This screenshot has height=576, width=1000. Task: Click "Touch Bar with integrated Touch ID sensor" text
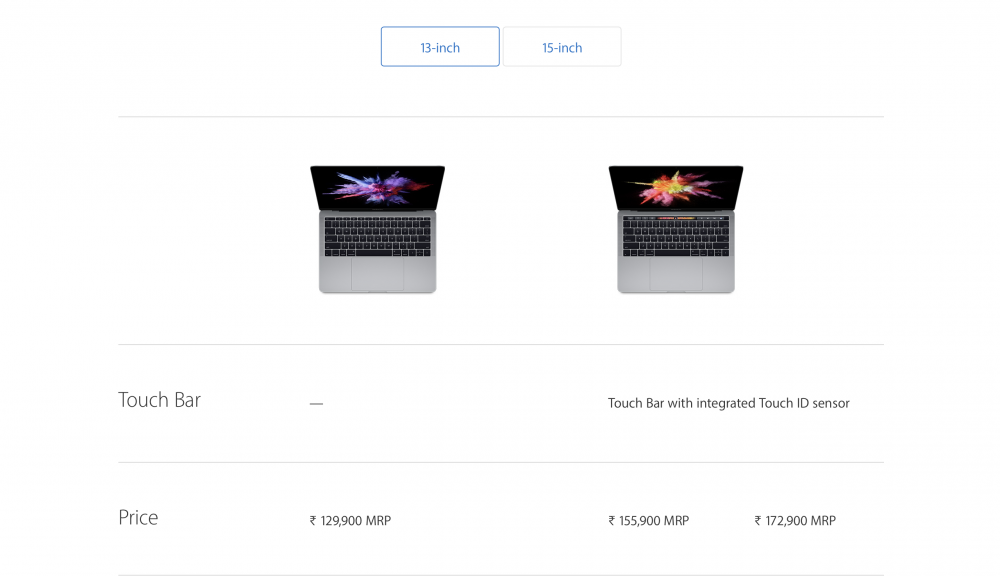click(x=728, y=403)
